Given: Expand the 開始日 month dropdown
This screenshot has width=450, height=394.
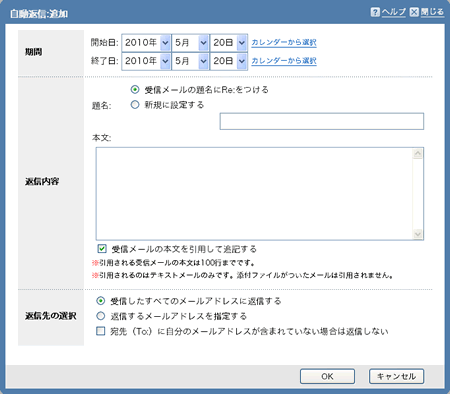Looking at the screenshot, I should (x=191, y=43).
